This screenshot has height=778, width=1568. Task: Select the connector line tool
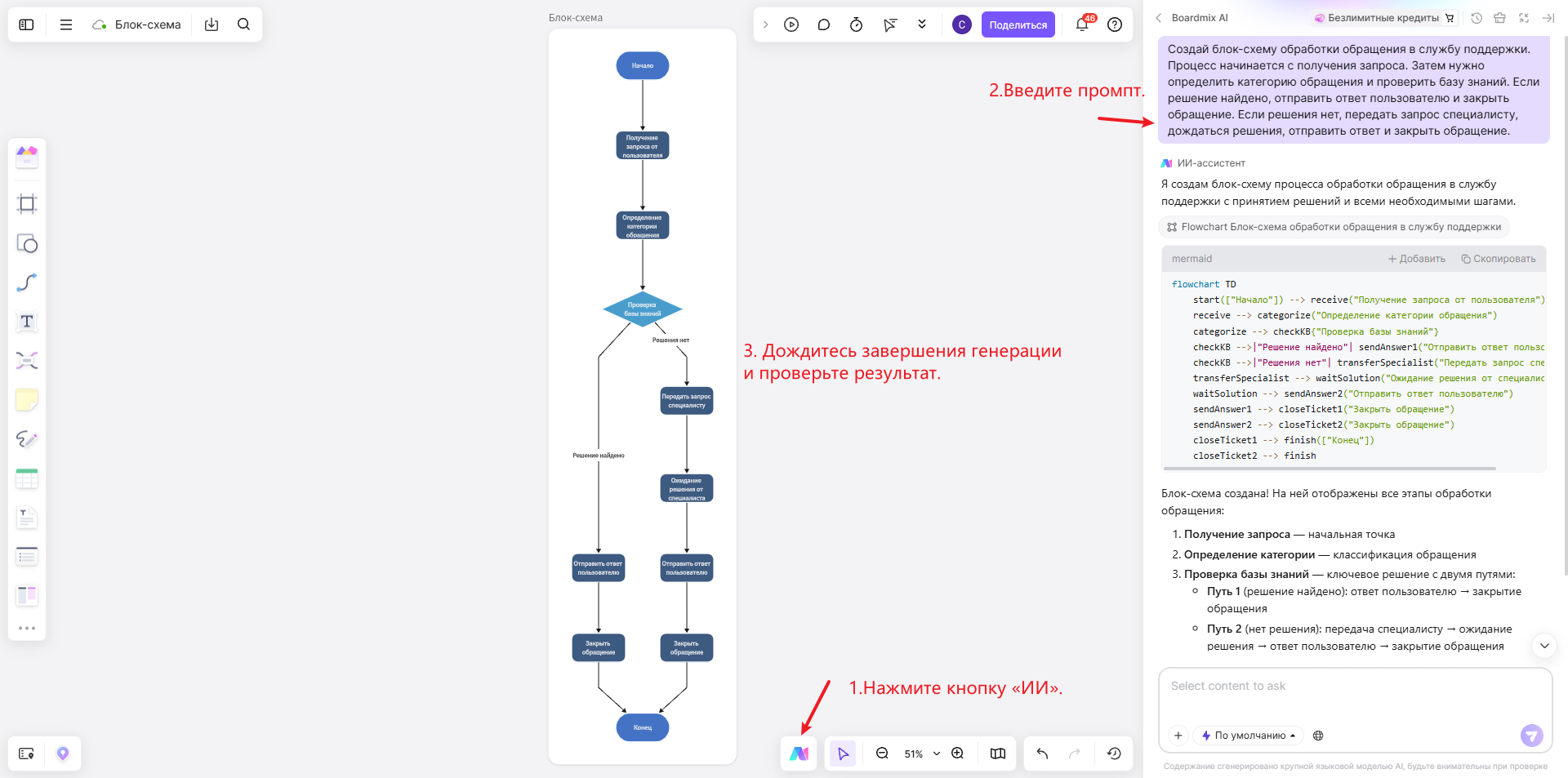27,282
